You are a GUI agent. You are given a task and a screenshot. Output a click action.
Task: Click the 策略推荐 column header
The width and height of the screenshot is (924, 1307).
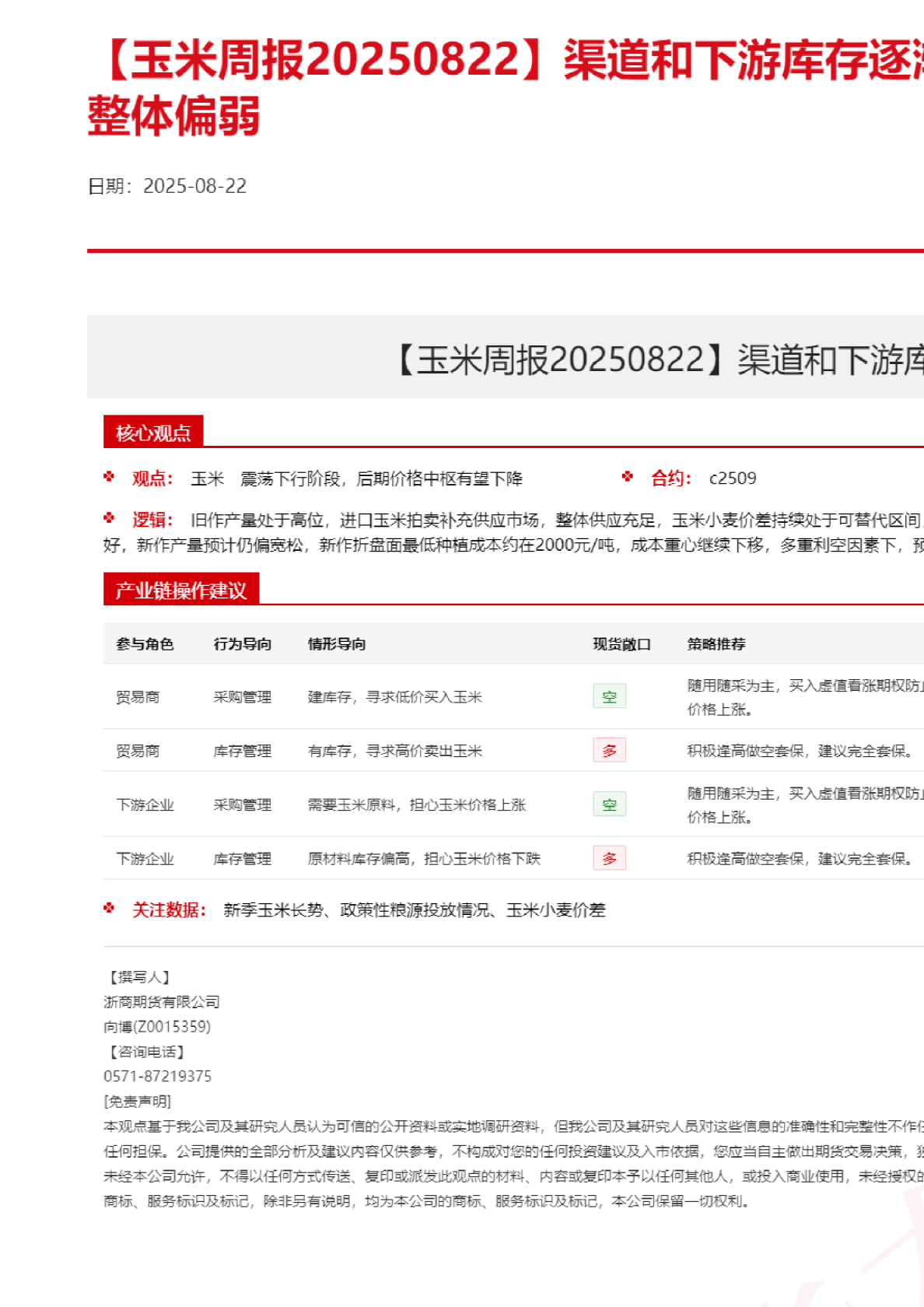click(716, 644)
